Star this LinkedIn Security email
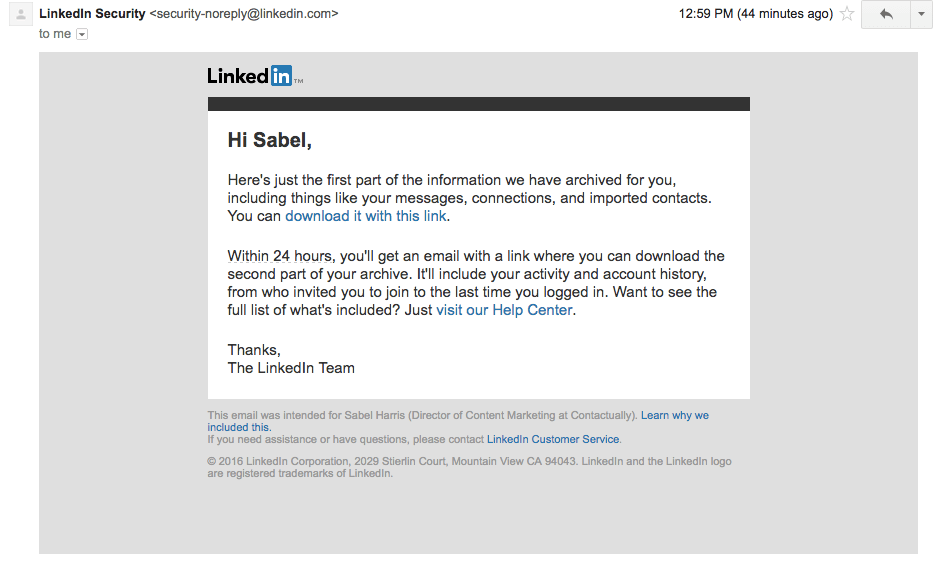Screen dimensions: 949x569 point(847,14)
